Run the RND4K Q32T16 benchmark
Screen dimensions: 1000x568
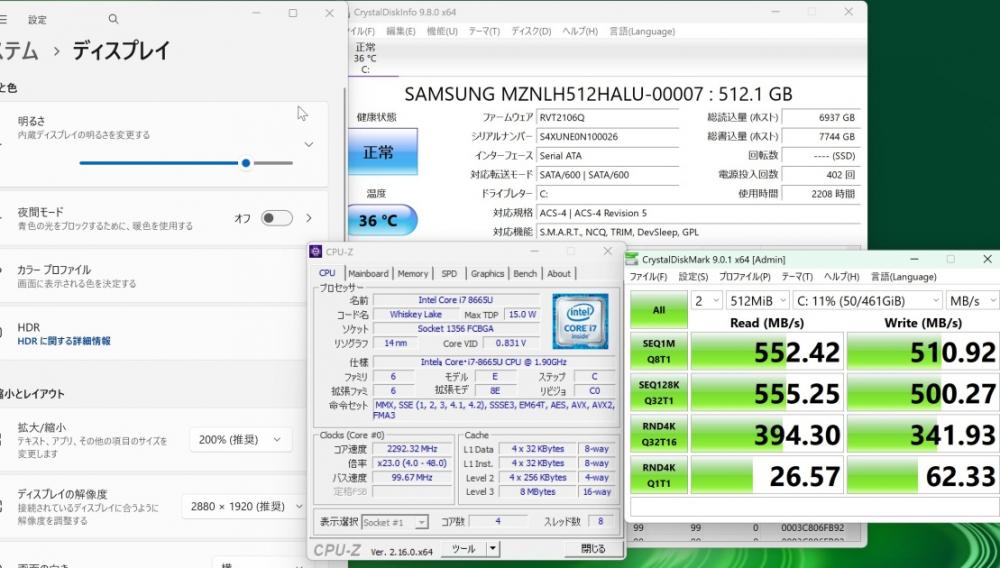(x=659, y=434)
